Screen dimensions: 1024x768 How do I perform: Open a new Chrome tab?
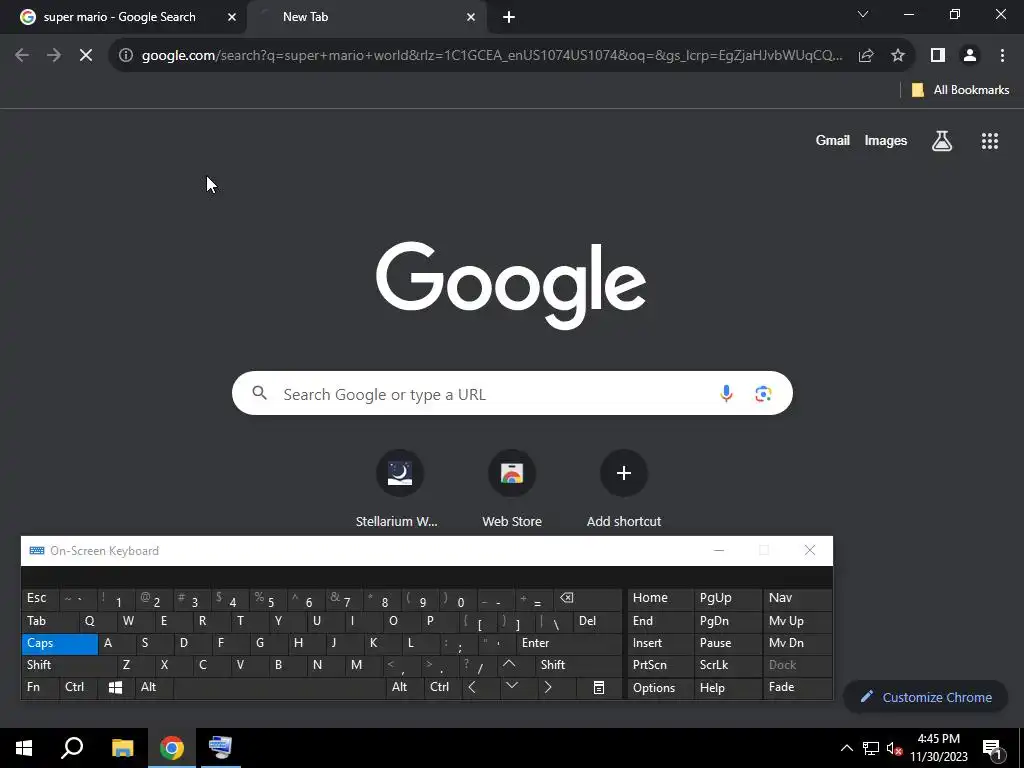(509, 17)
